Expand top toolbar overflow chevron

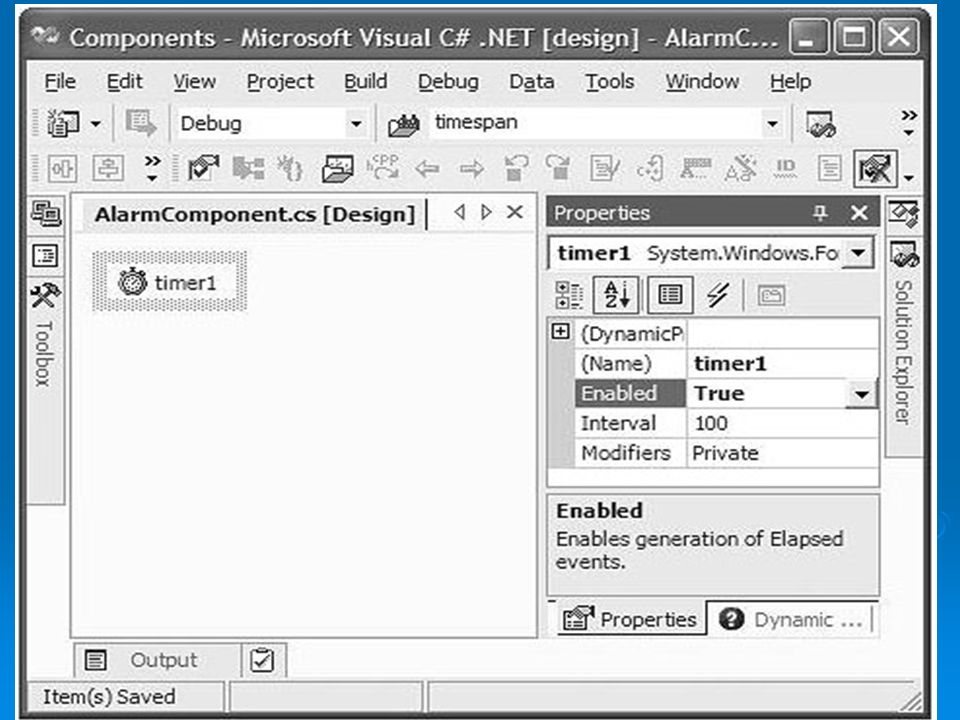point(909,122)
